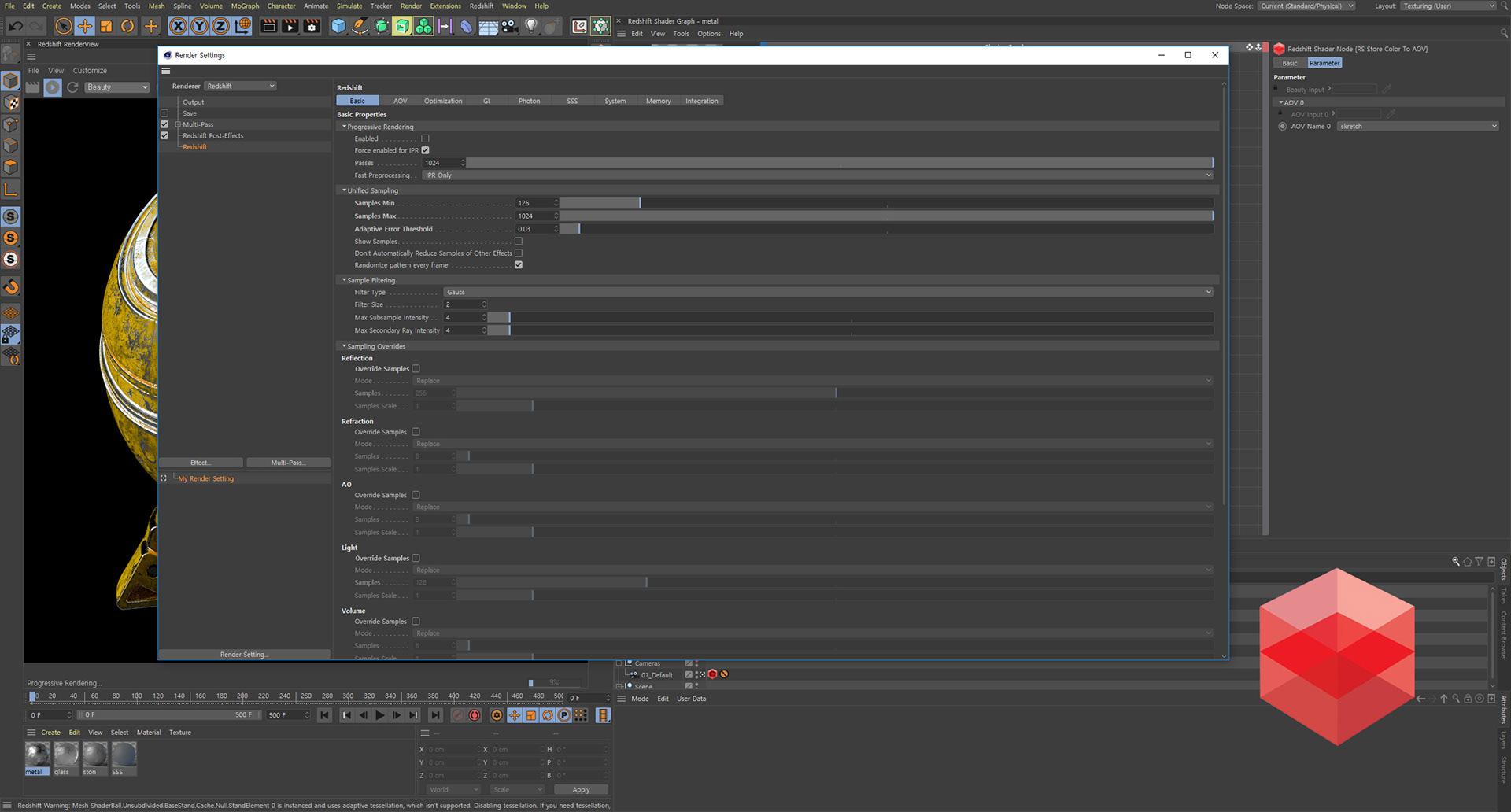The image size is (1511, 812).
Task: Click Render View clapperboard icon
Action: 268,27
